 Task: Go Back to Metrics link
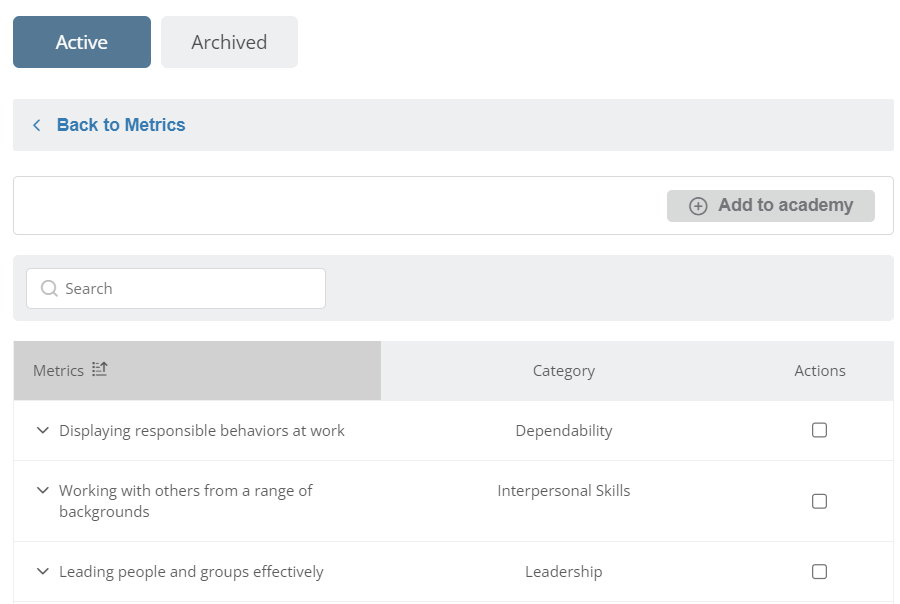click(121, 125)
